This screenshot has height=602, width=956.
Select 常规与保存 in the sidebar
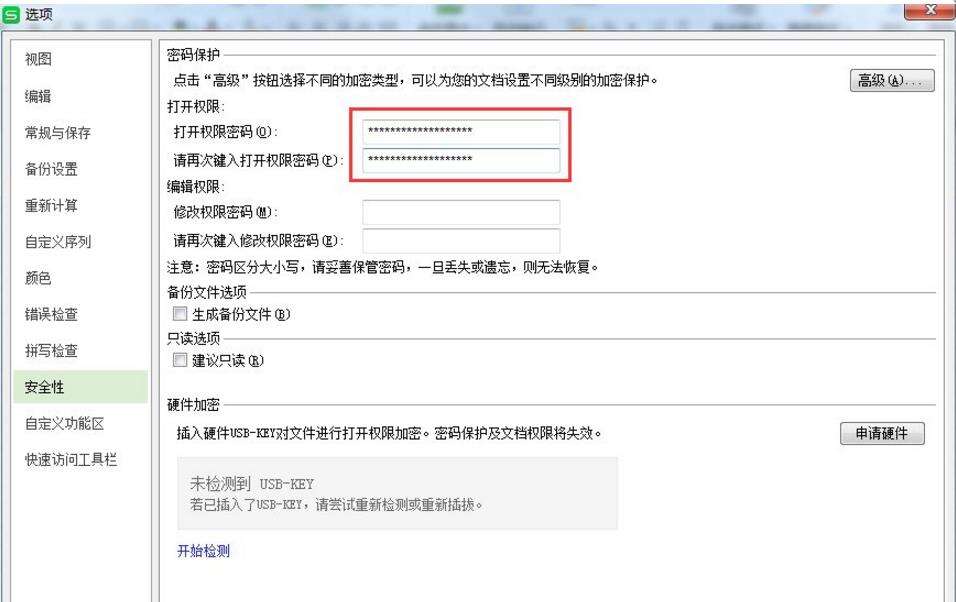click(58, 132)
